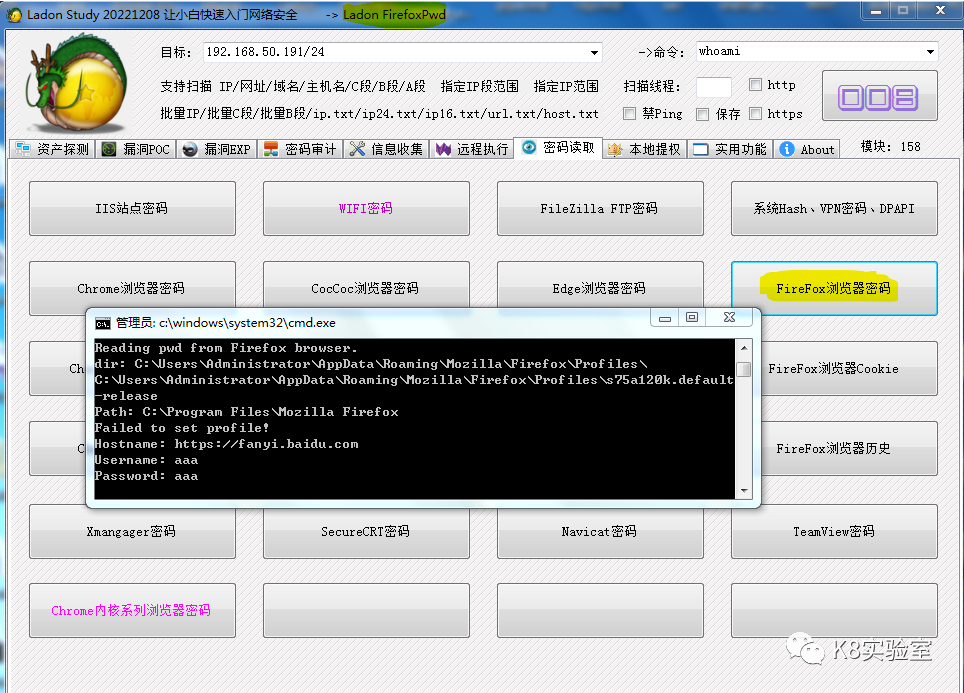Close the cmd.exe window

pos(730,317)
